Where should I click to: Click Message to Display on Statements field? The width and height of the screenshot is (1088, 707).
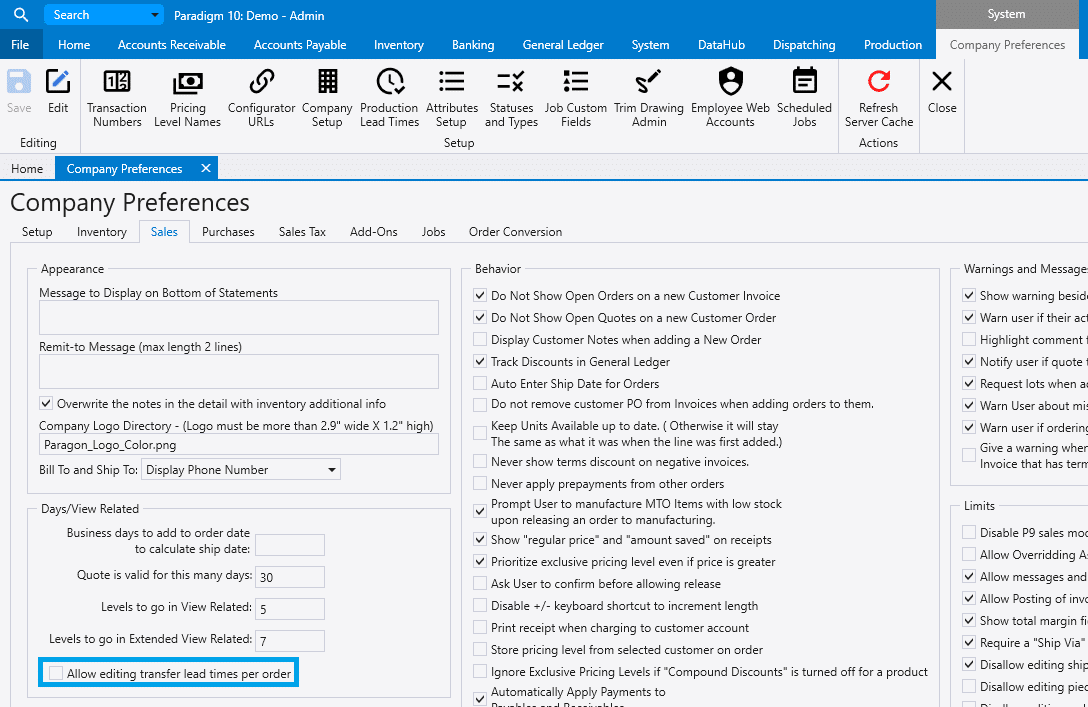[x=239, y=318]
